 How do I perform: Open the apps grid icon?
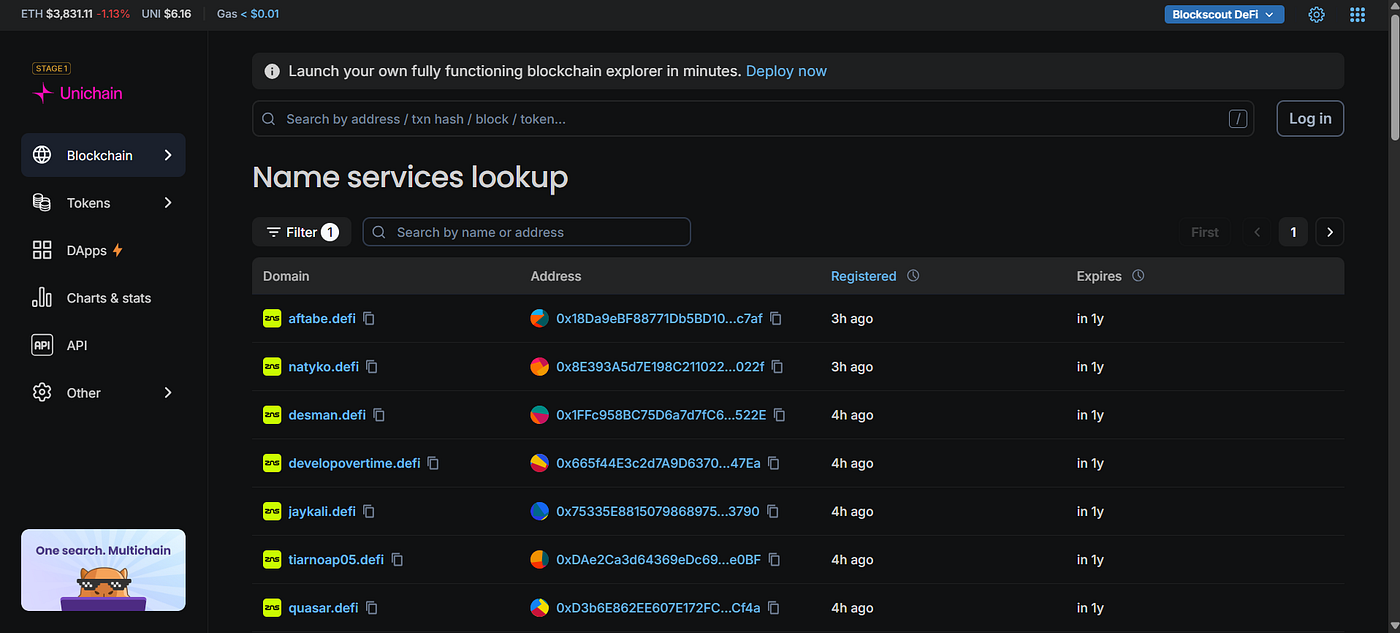point(1357,14)
